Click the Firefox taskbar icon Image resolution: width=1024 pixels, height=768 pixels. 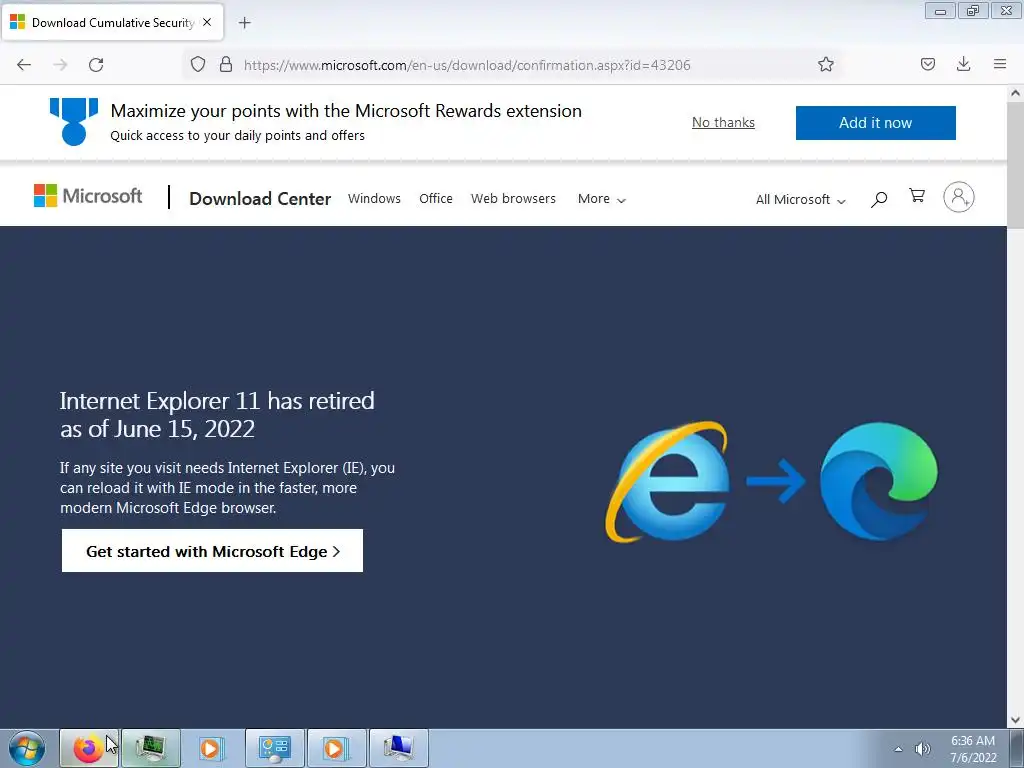pyautogui.click(x=89, y=748)
